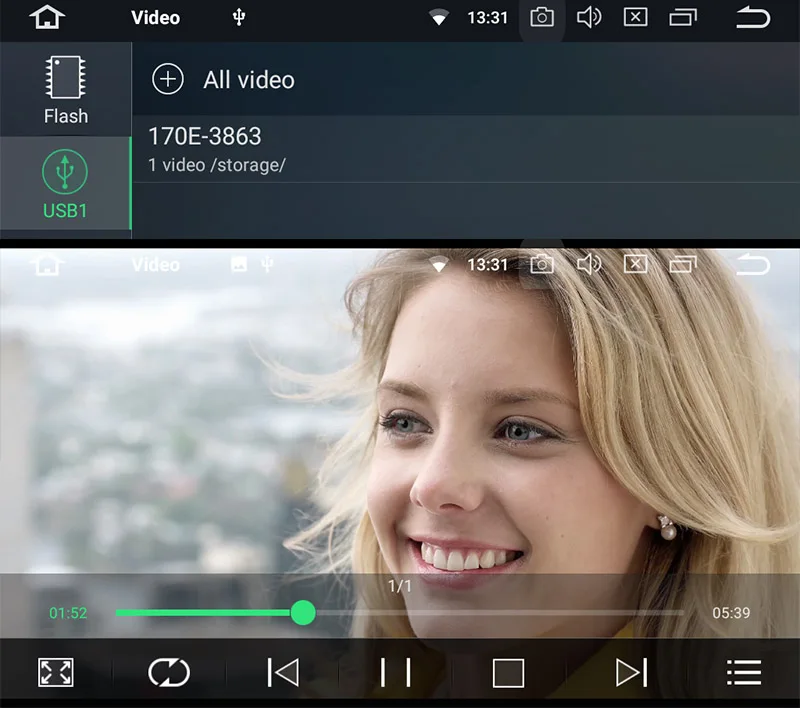Toggle repeat playback mode
The image size is (800, 708).
pyautogui.click(x=169, y=672)
